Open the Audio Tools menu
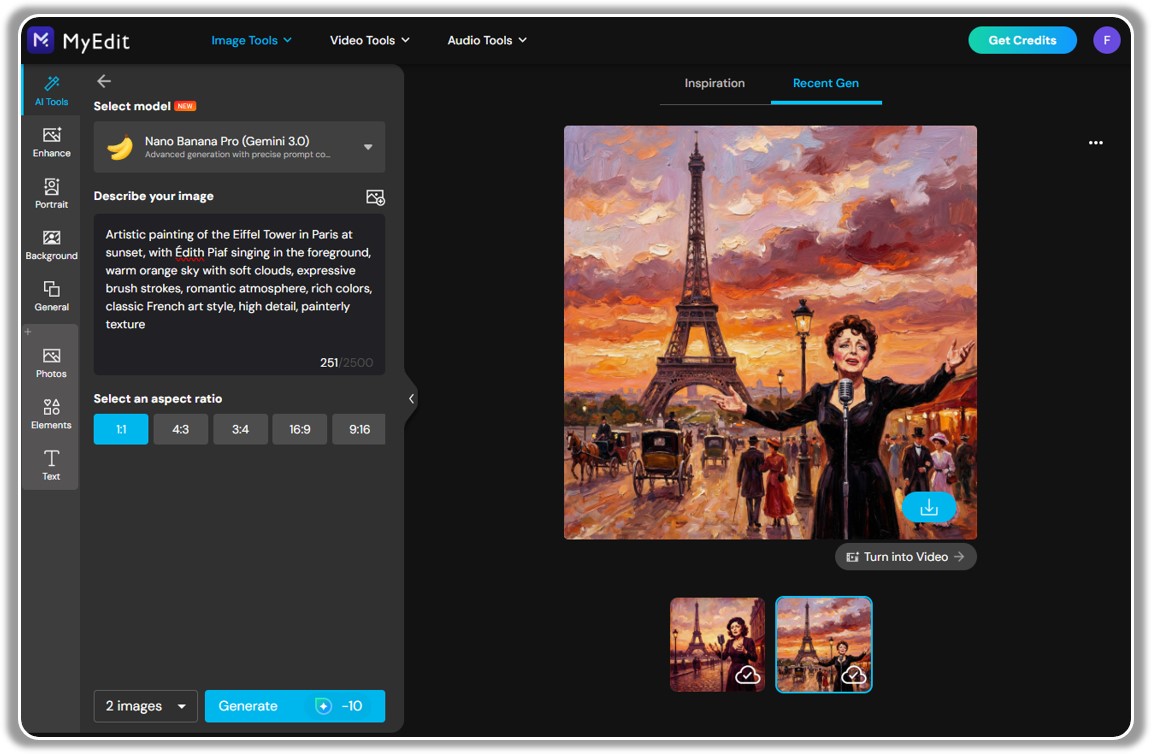This screenshot has width=1152, height=754. [x=487, y=40]
